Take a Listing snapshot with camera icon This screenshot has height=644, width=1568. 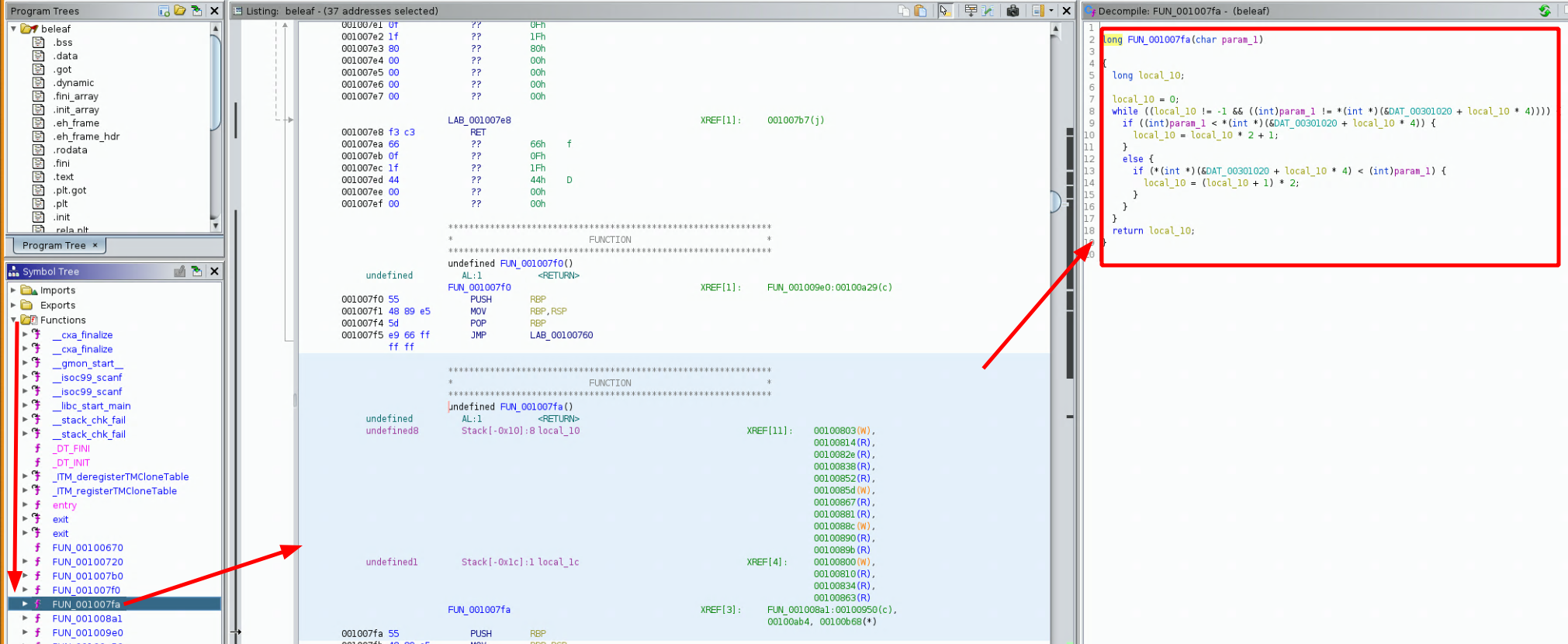click(x=1012, y=11)
